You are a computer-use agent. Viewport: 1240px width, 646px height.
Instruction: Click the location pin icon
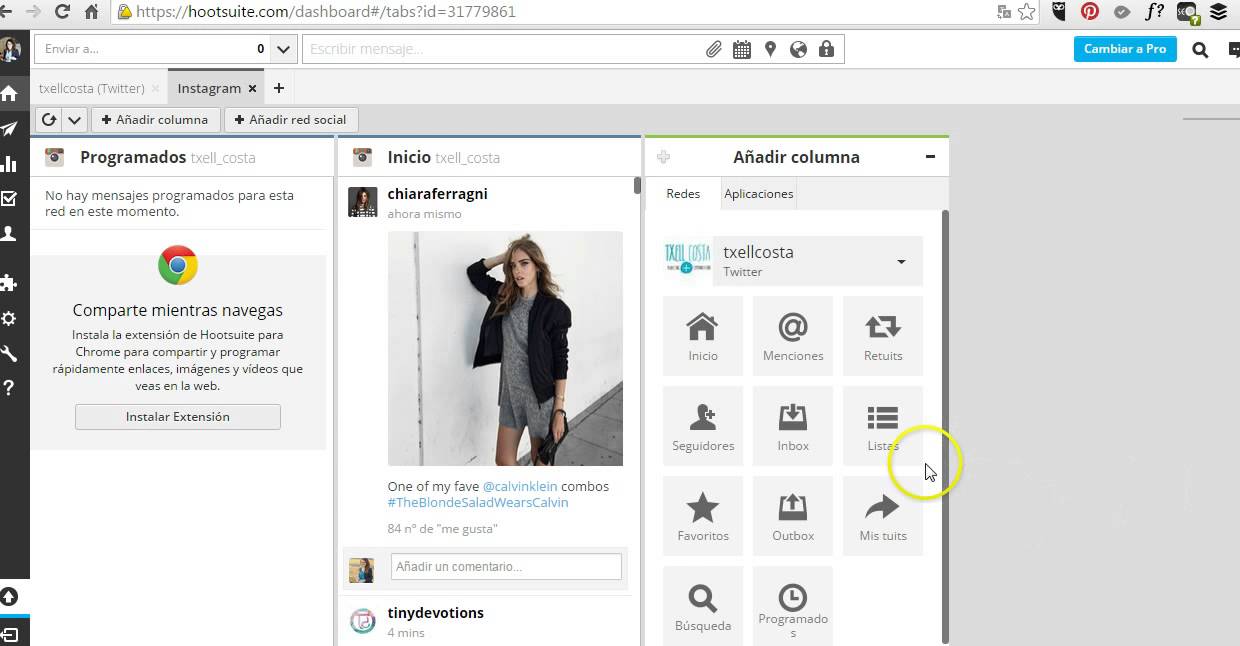(x=770, y=49)
